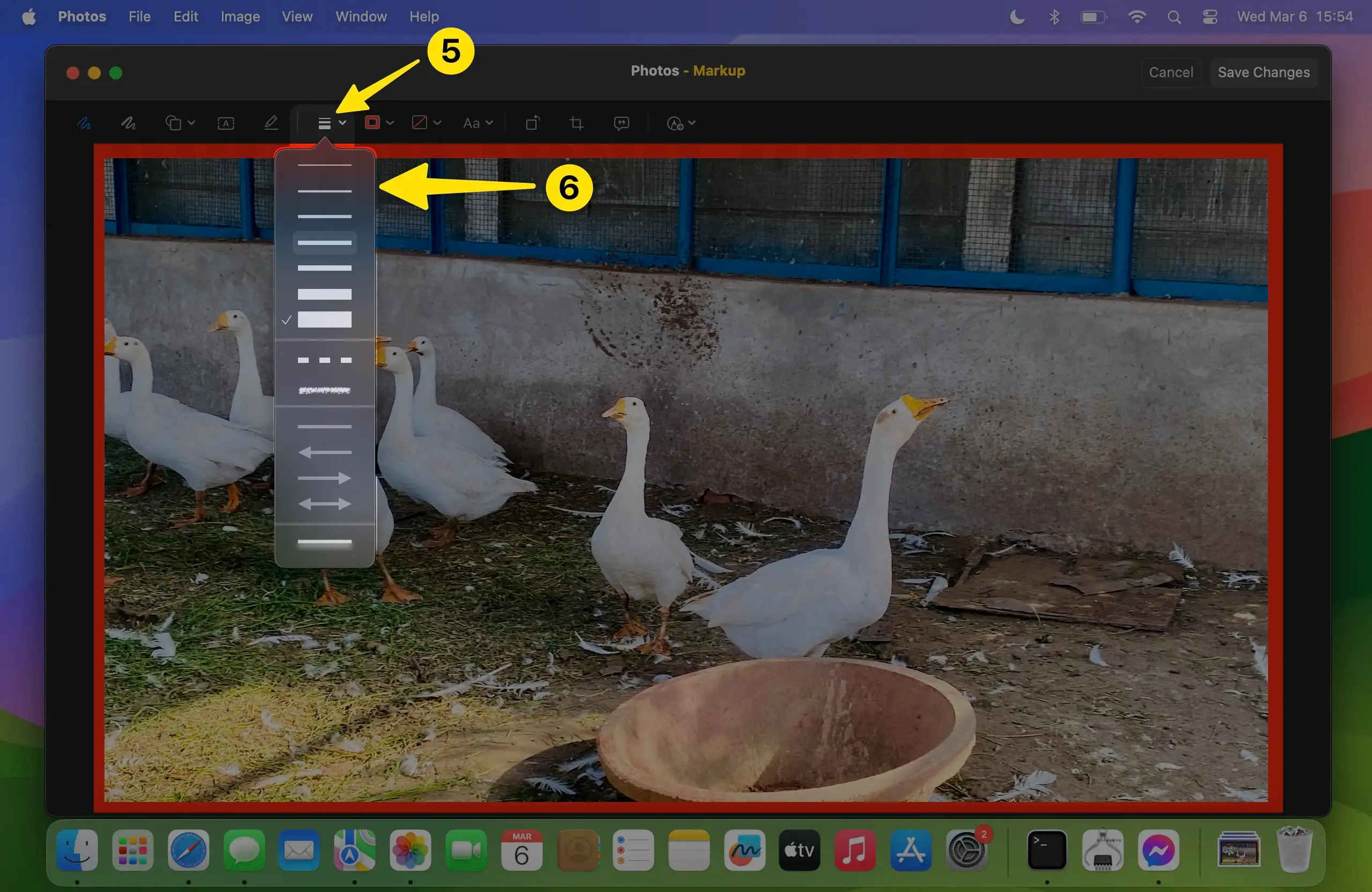Image resolution: width=1372 pixels, height=892 pixels.
Task: Click the Cancel button
Action: (x=1170, y=72)
